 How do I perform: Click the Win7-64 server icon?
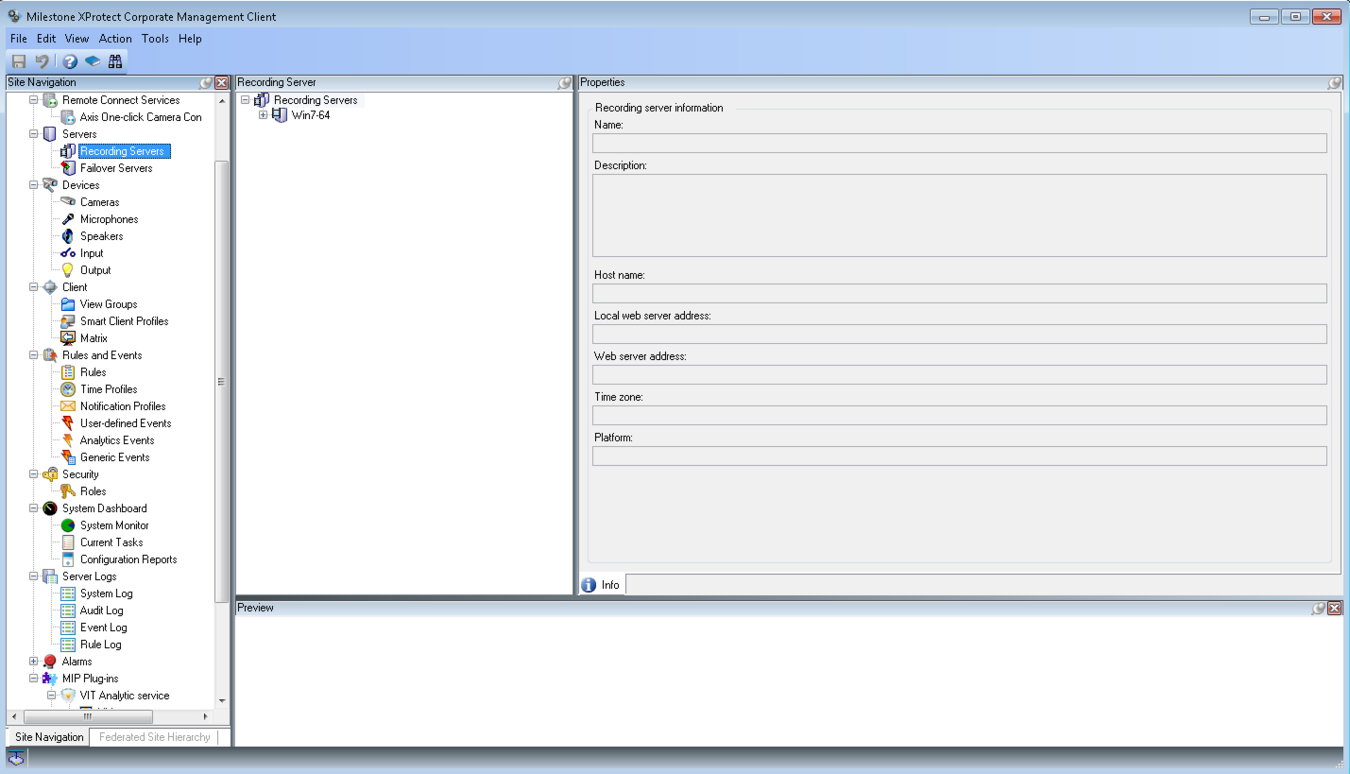(x=280, y=115)
